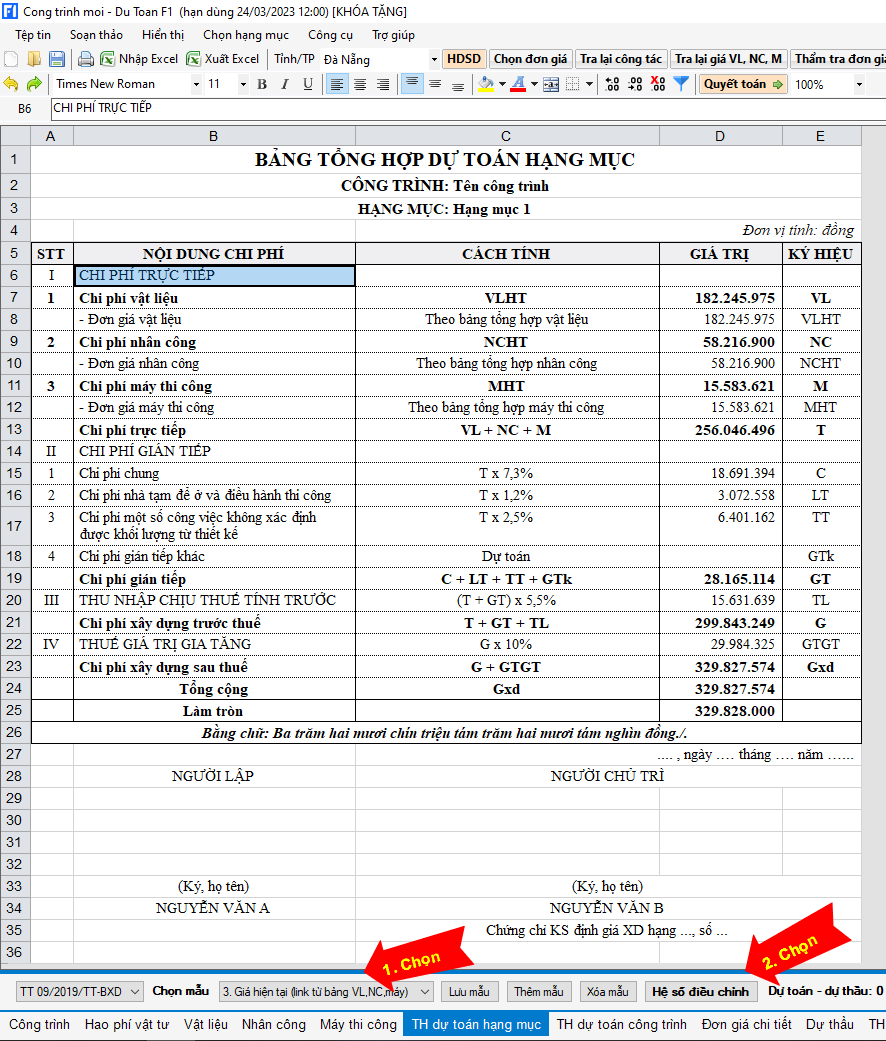Screen dimensions: 886x1041
Task: Click the Tra lại công tác button
Action: point(621,59)
